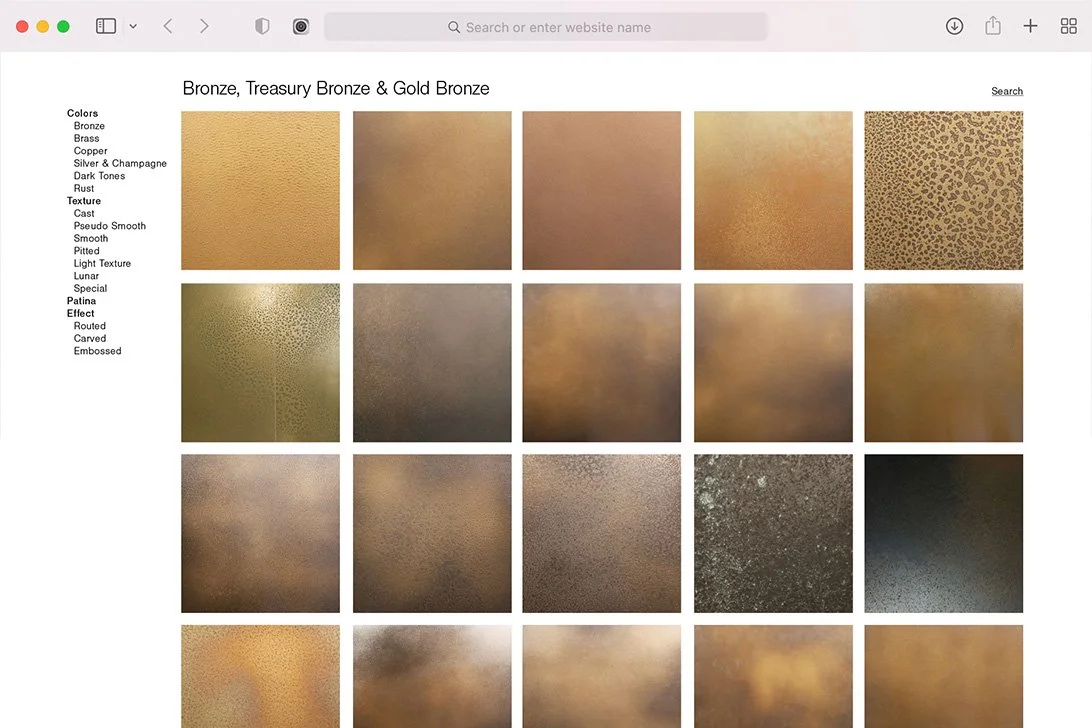This screenshot has height=728, width=1092.
Task: Show downloads with the arrow icon
Action: click(x=954, y=26)
